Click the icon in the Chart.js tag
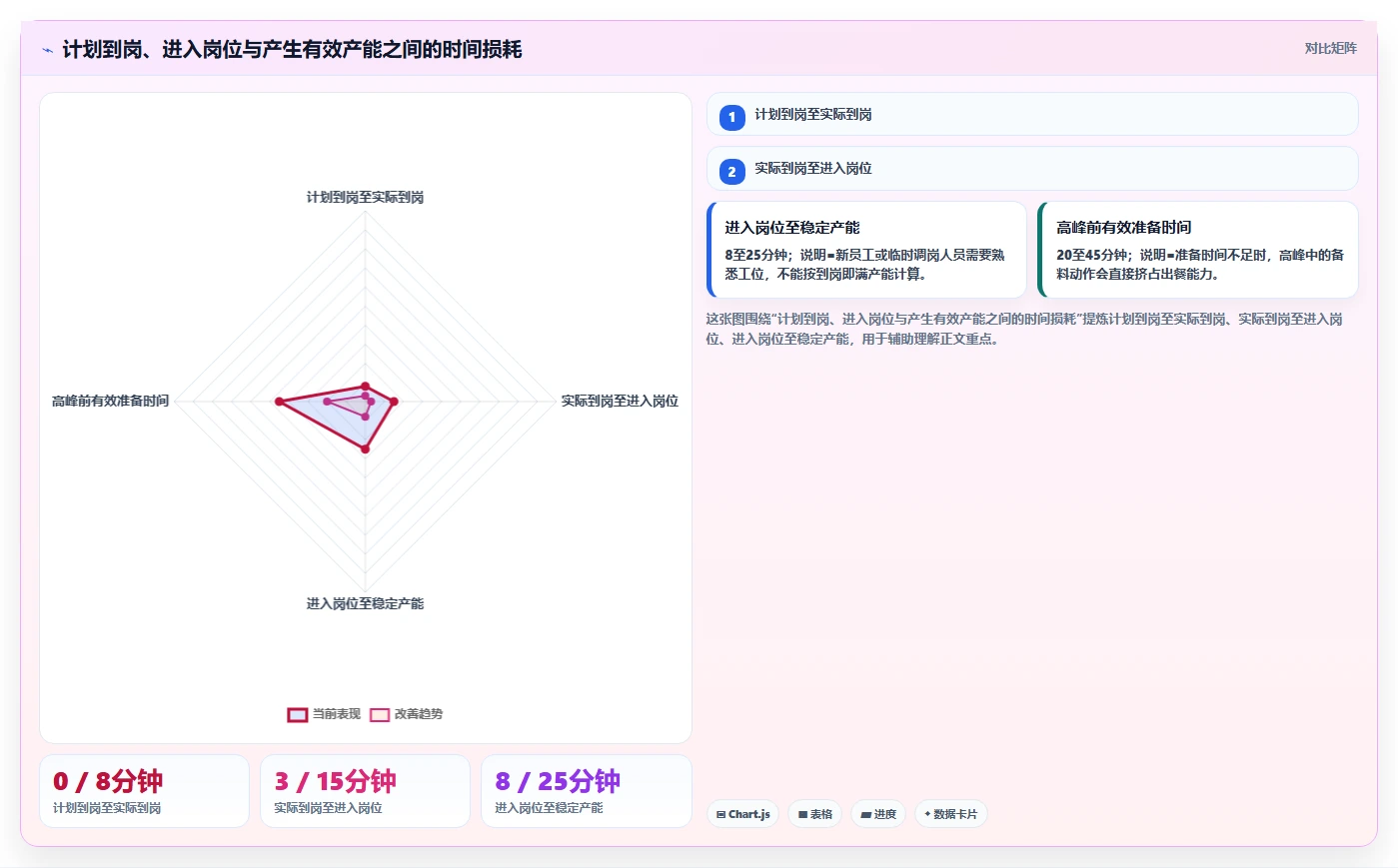Image resolution: width=1398 pixels, height=868 pixels. [x=720, y=815]
